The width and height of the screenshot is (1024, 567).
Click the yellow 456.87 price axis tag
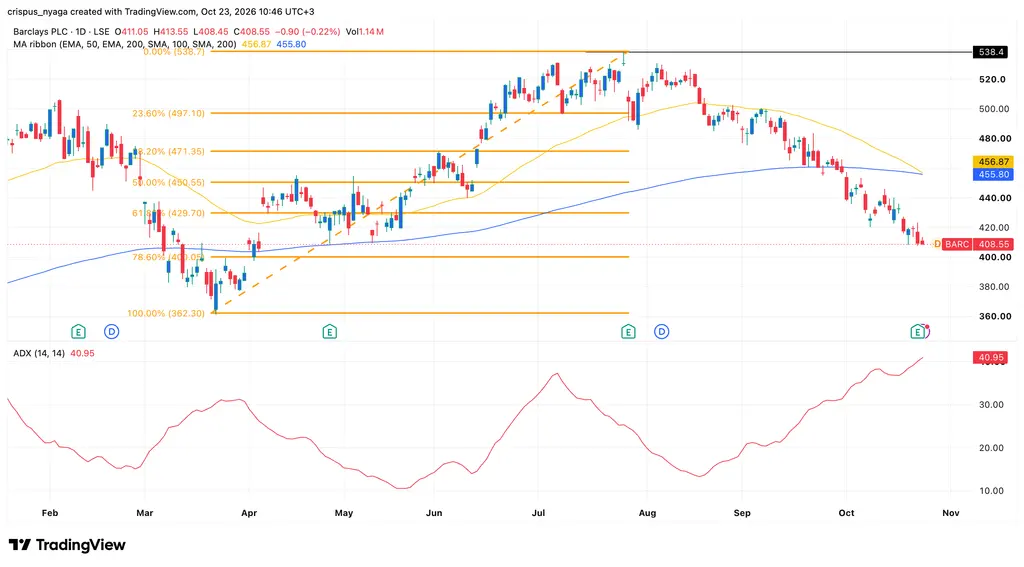pyautogui.click(x=993, y=161)
